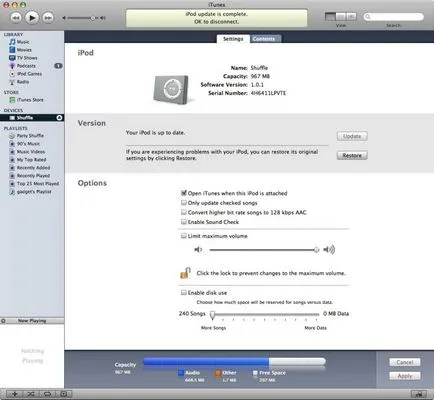
Task: Switch to list view button
Action: 330,17
